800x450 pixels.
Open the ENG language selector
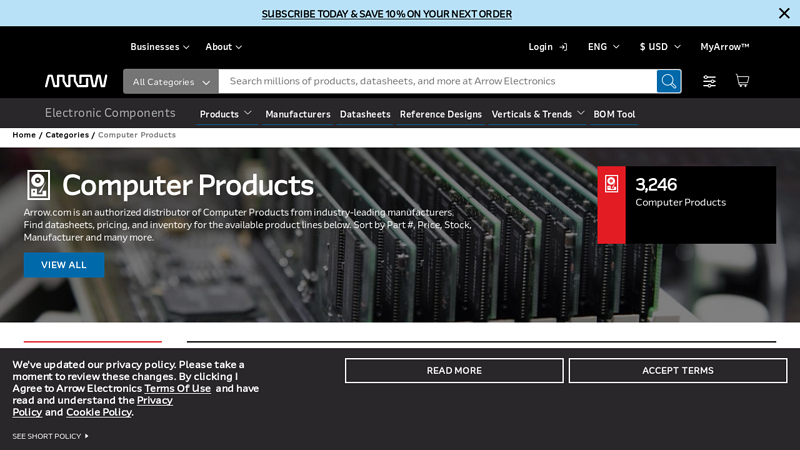[x=604, y=46]
